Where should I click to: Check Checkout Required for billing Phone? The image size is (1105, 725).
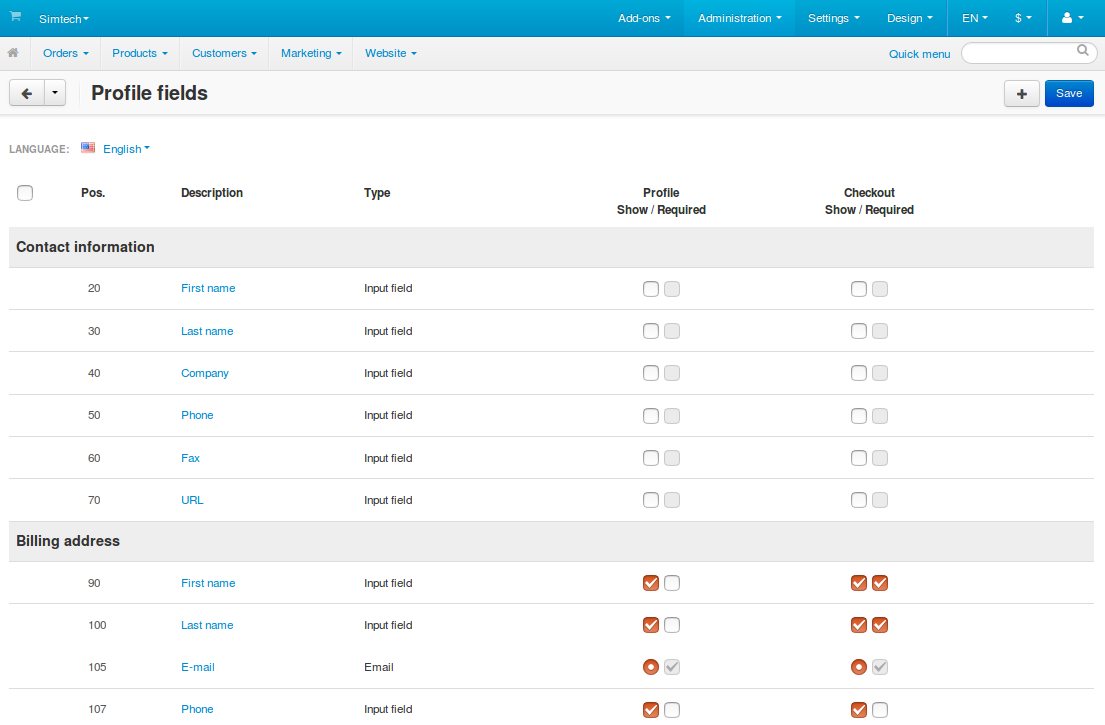pyautogui.click(x=879, y=709)
